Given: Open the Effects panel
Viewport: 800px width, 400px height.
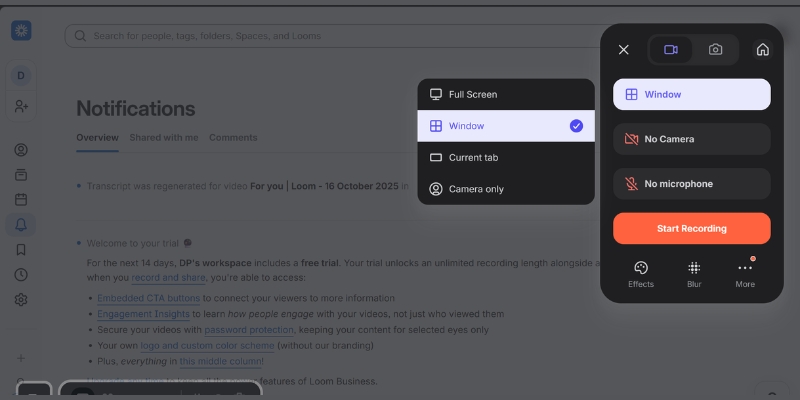Looking at the screenshot, I should (641, 273).
